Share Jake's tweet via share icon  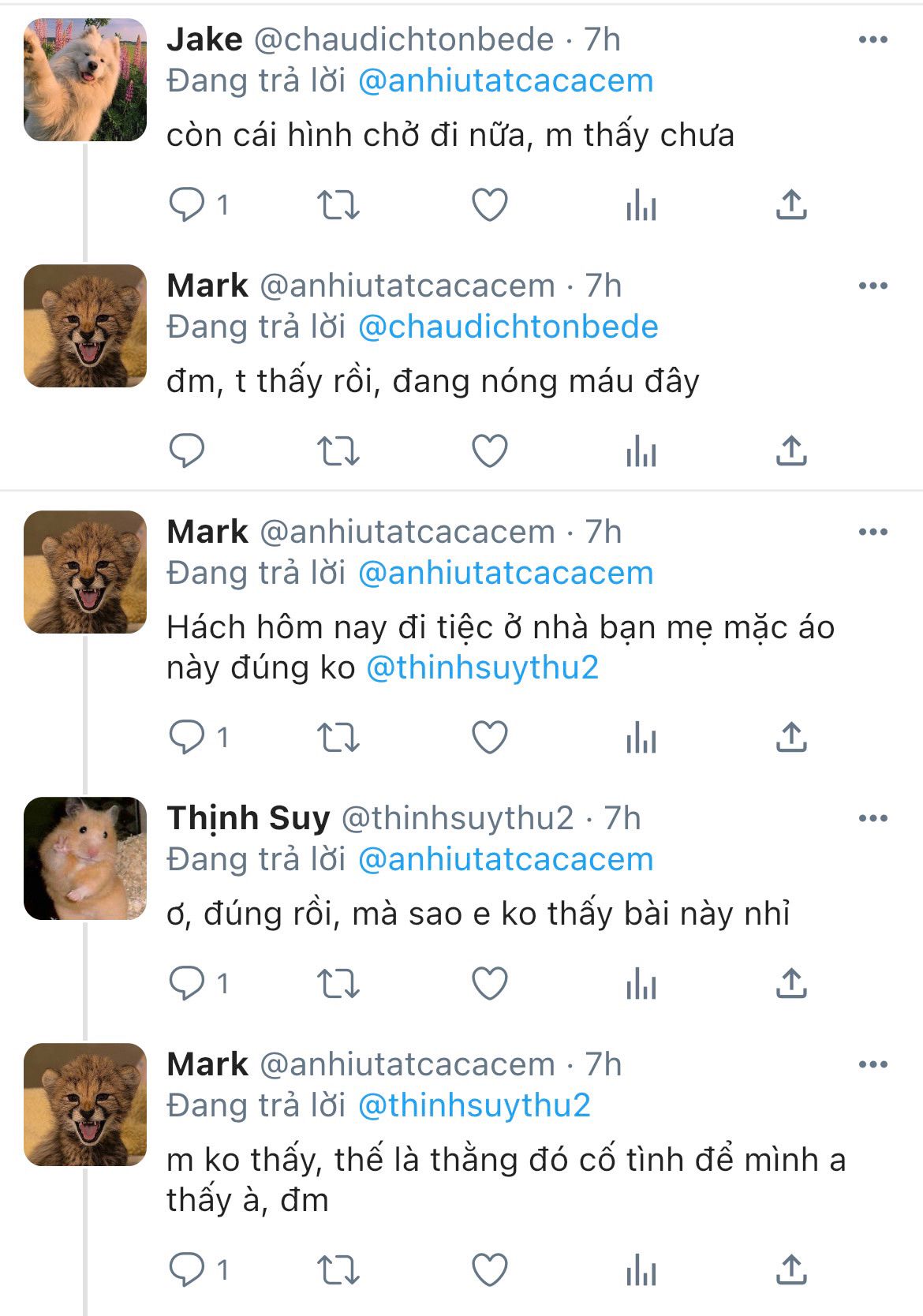point(790,205)
